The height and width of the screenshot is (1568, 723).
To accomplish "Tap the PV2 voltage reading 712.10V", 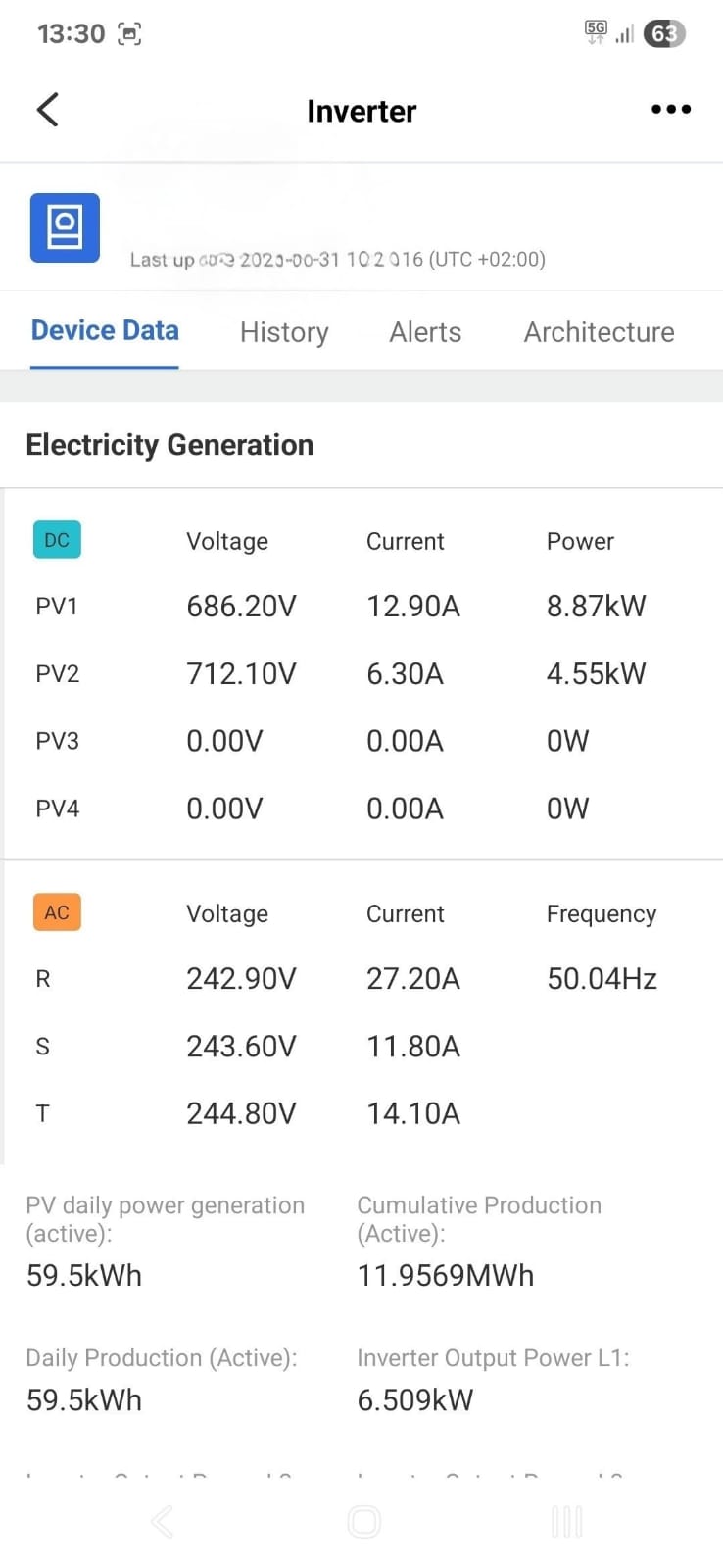I will click(x=241, y=674).
